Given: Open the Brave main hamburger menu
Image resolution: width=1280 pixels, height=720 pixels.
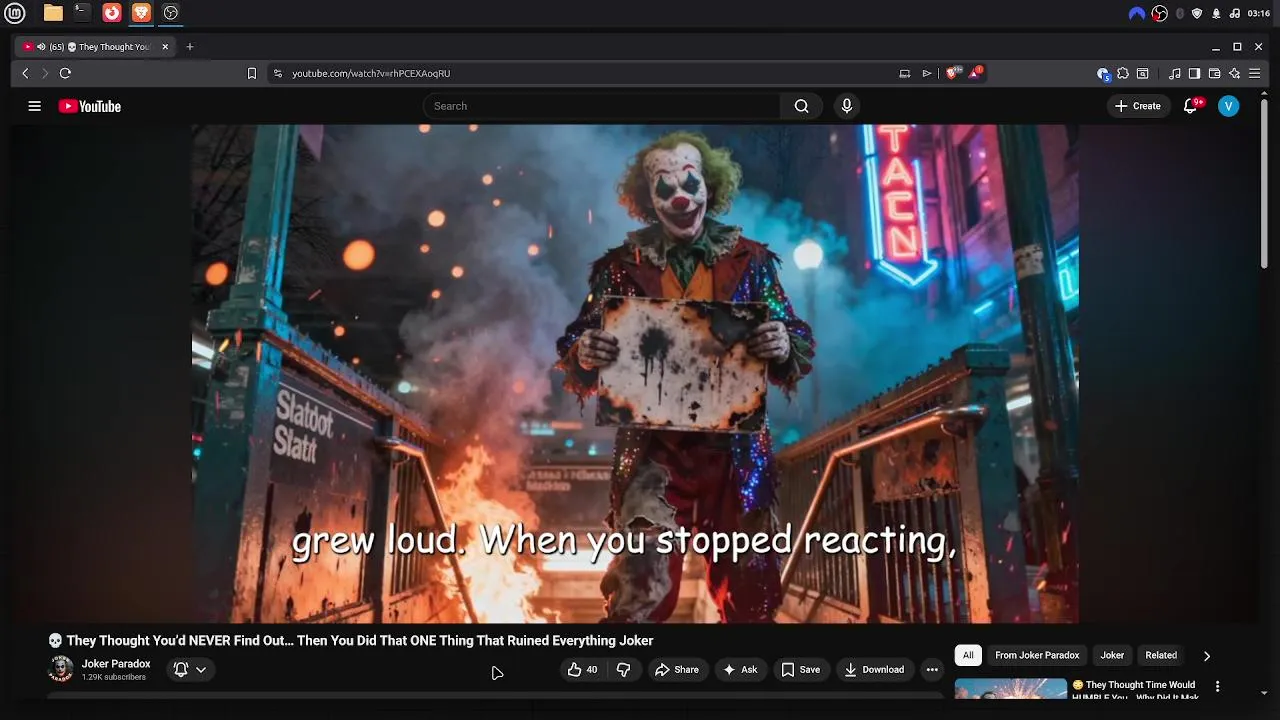Looking at the screenshot, I should [1255, 73].
